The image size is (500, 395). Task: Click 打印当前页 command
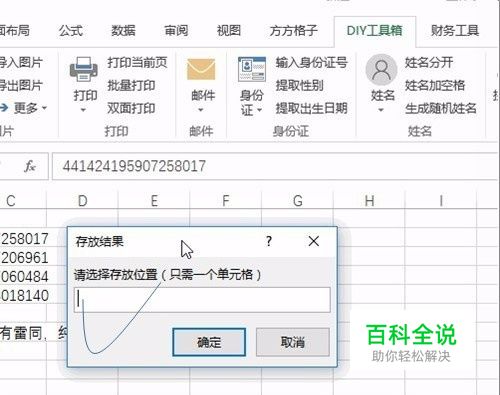(x=137, y=62)
